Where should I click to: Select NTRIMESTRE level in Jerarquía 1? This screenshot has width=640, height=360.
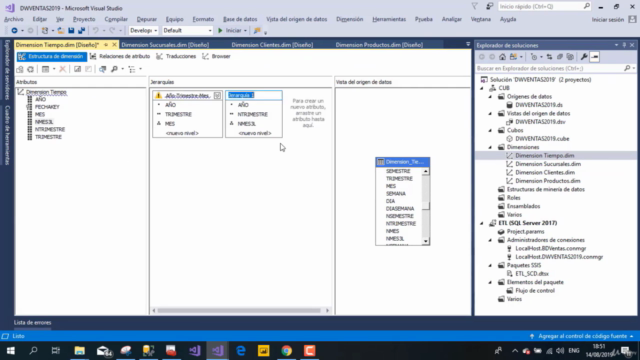[x=252, y=115]
